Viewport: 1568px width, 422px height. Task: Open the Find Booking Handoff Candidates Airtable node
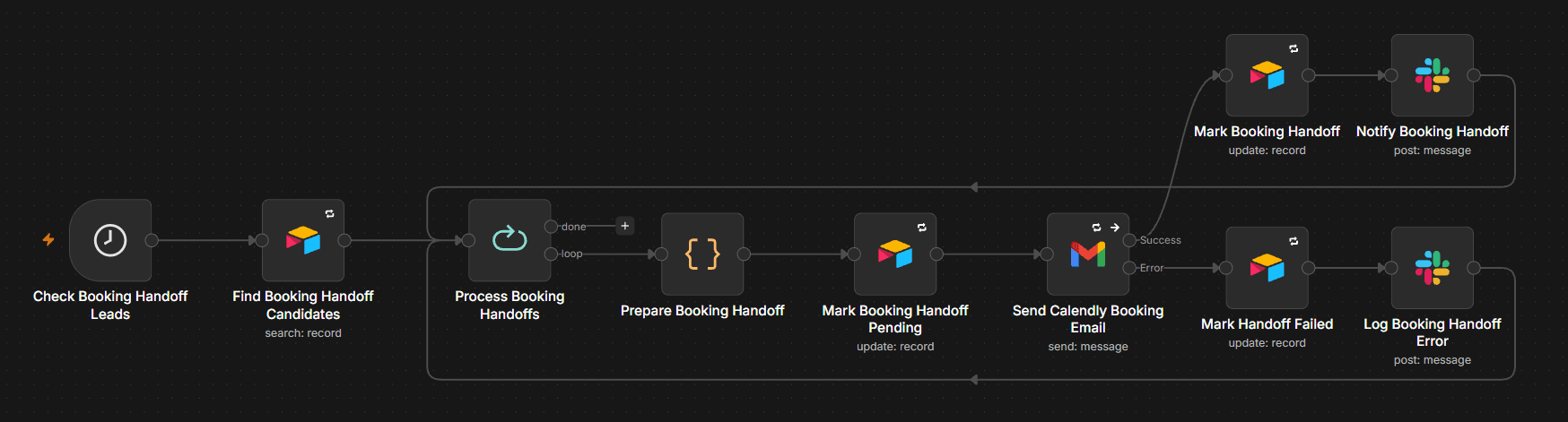[303, 240]
